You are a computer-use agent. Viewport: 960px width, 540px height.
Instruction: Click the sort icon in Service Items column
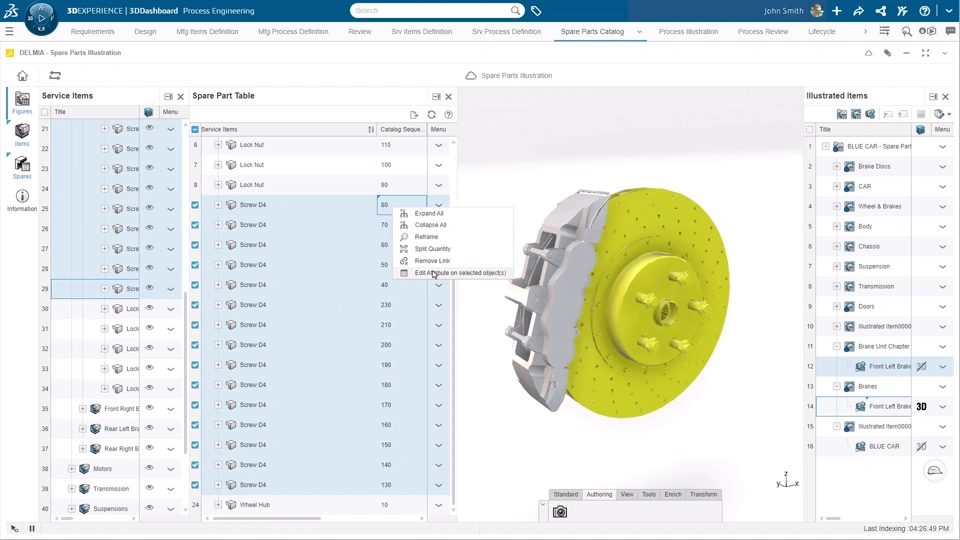(371, 129)
